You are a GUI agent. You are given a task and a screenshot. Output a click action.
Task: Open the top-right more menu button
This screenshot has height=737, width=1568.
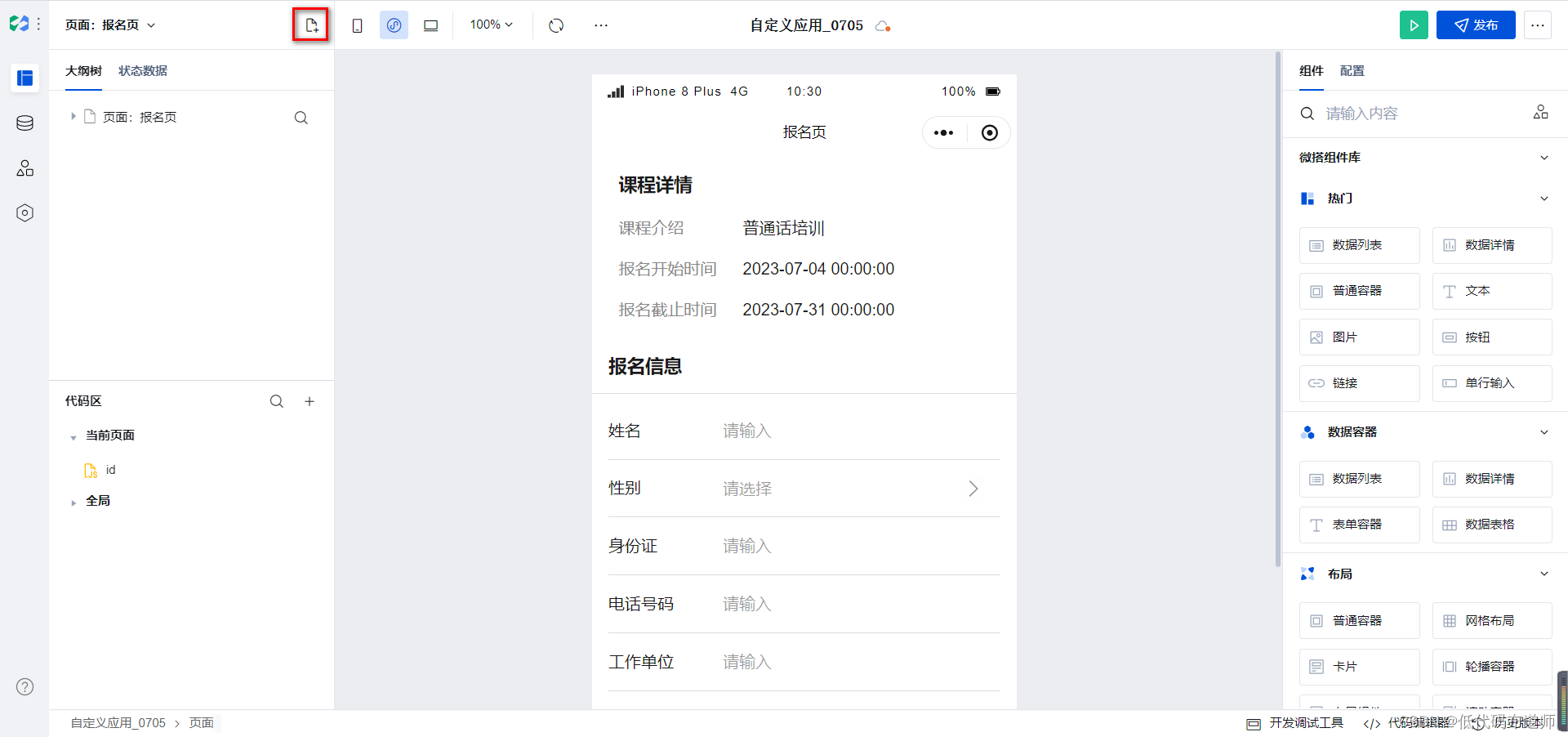pos(1538,25)
